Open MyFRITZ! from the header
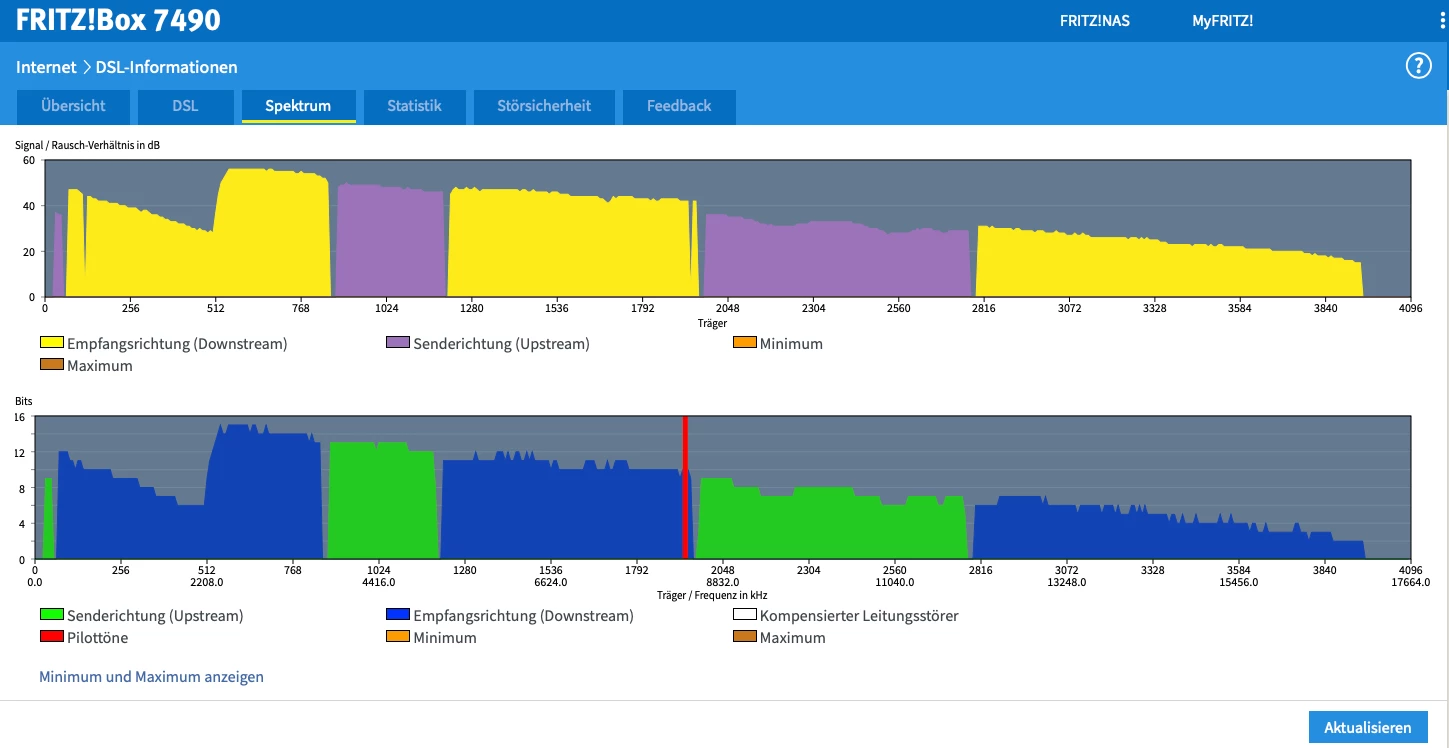 [x=1222, y=20]
